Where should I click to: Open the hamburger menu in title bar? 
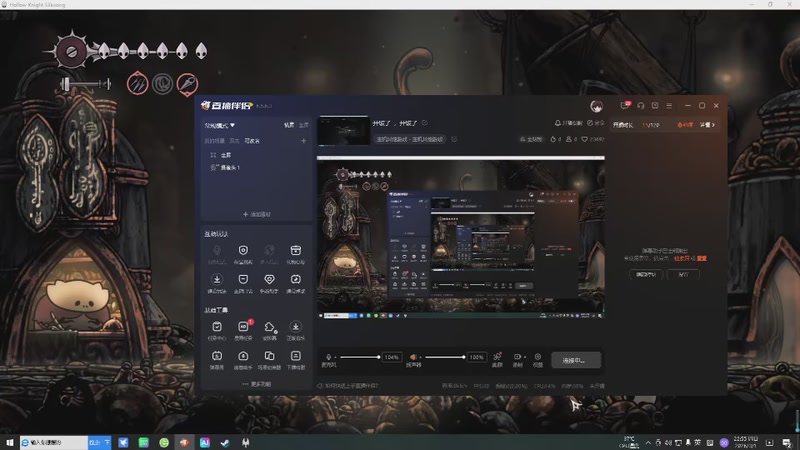click(669, 106)
